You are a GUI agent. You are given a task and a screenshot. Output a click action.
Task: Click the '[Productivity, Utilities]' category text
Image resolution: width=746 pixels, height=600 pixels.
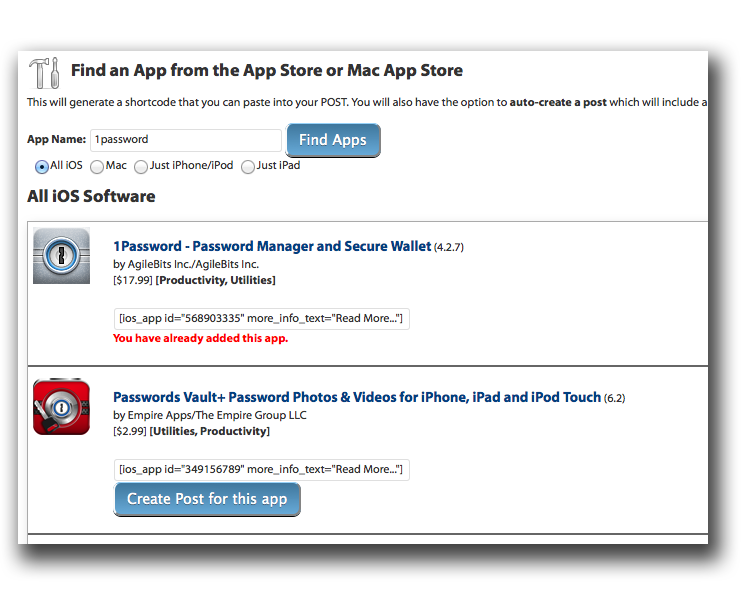(216, 280)
